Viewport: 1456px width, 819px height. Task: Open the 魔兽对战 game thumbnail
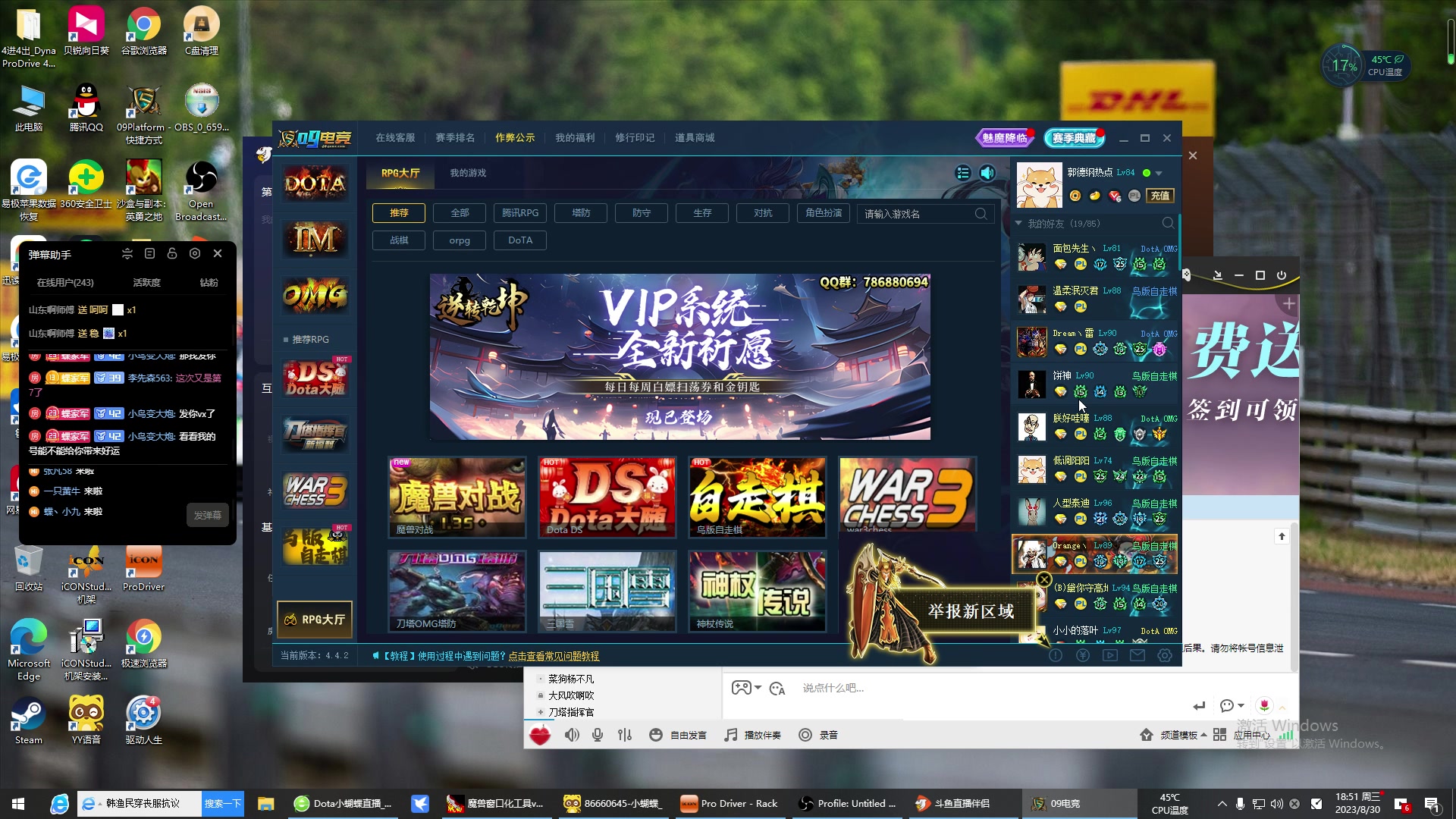(x=457, y=497)
